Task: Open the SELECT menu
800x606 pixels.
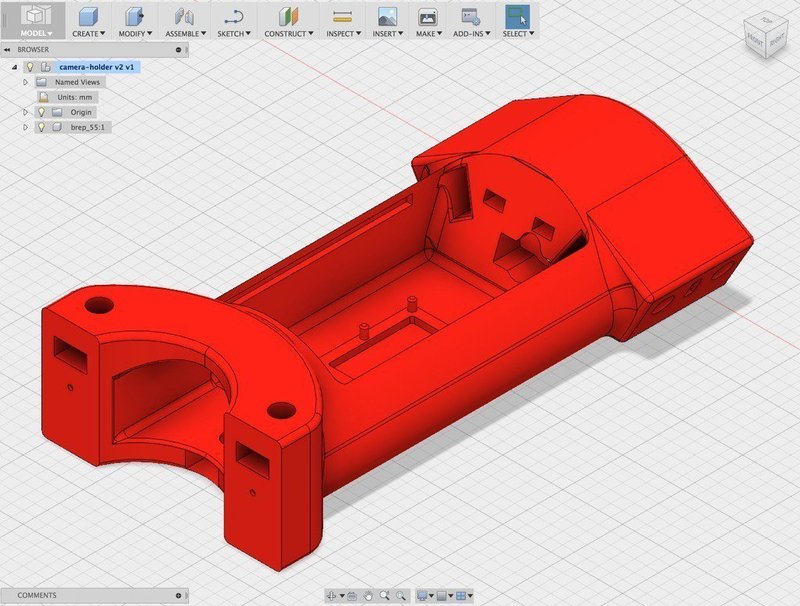Action: tap(518, 34)
